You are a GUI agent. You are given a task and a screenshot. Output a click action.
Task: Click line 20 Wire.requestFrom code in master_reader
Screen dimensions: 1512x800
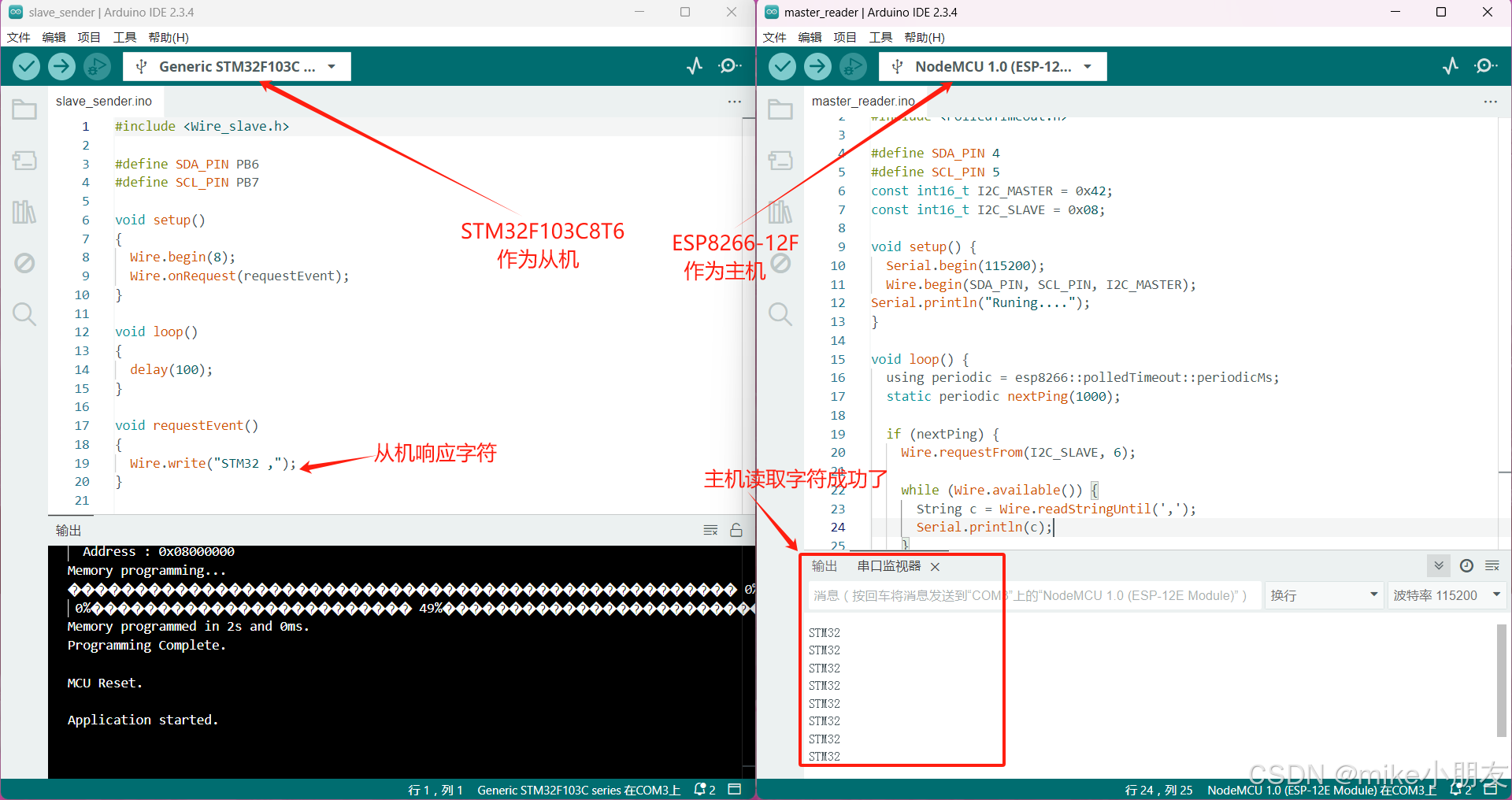(x=1018, y=452)
